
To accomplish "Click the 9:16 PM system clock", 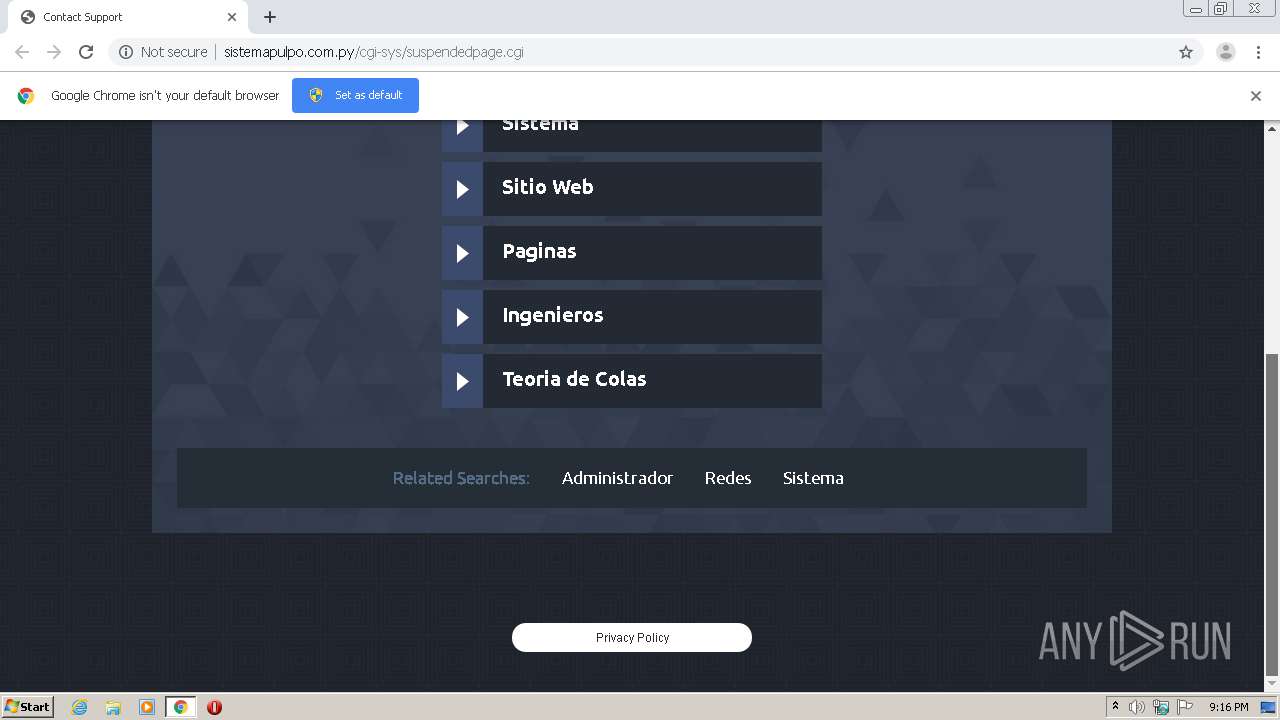I will 1228,707.
